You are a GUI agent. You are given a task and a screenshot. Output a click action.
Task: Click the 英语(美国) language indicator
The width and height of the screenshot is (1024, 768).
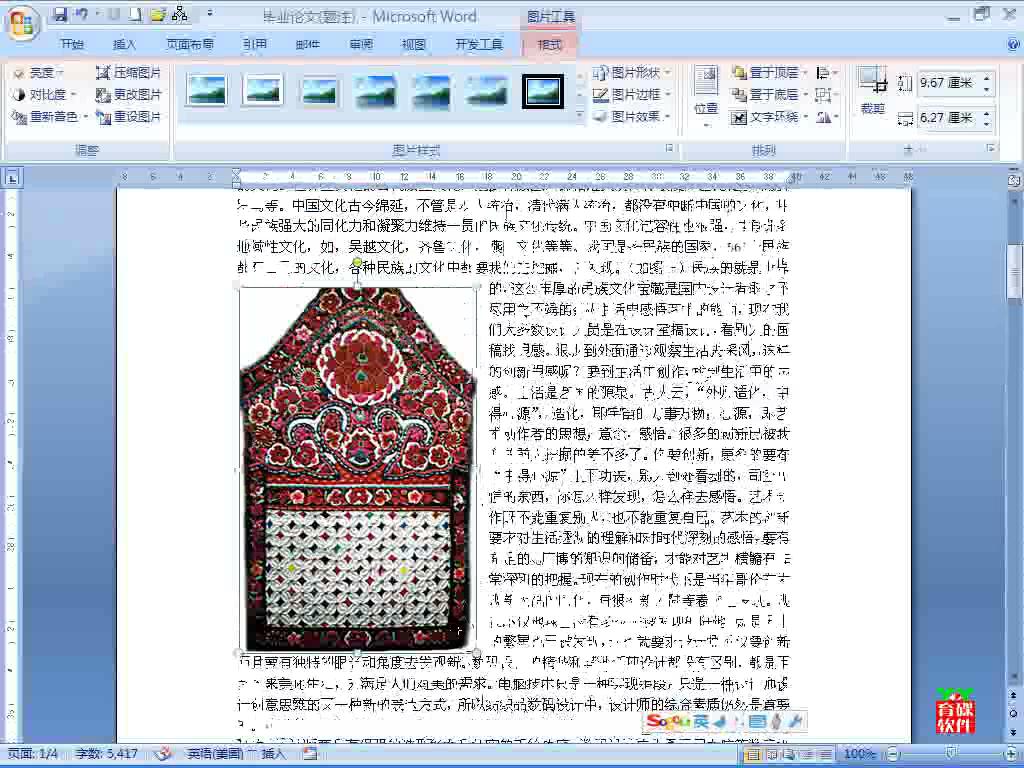218,754
